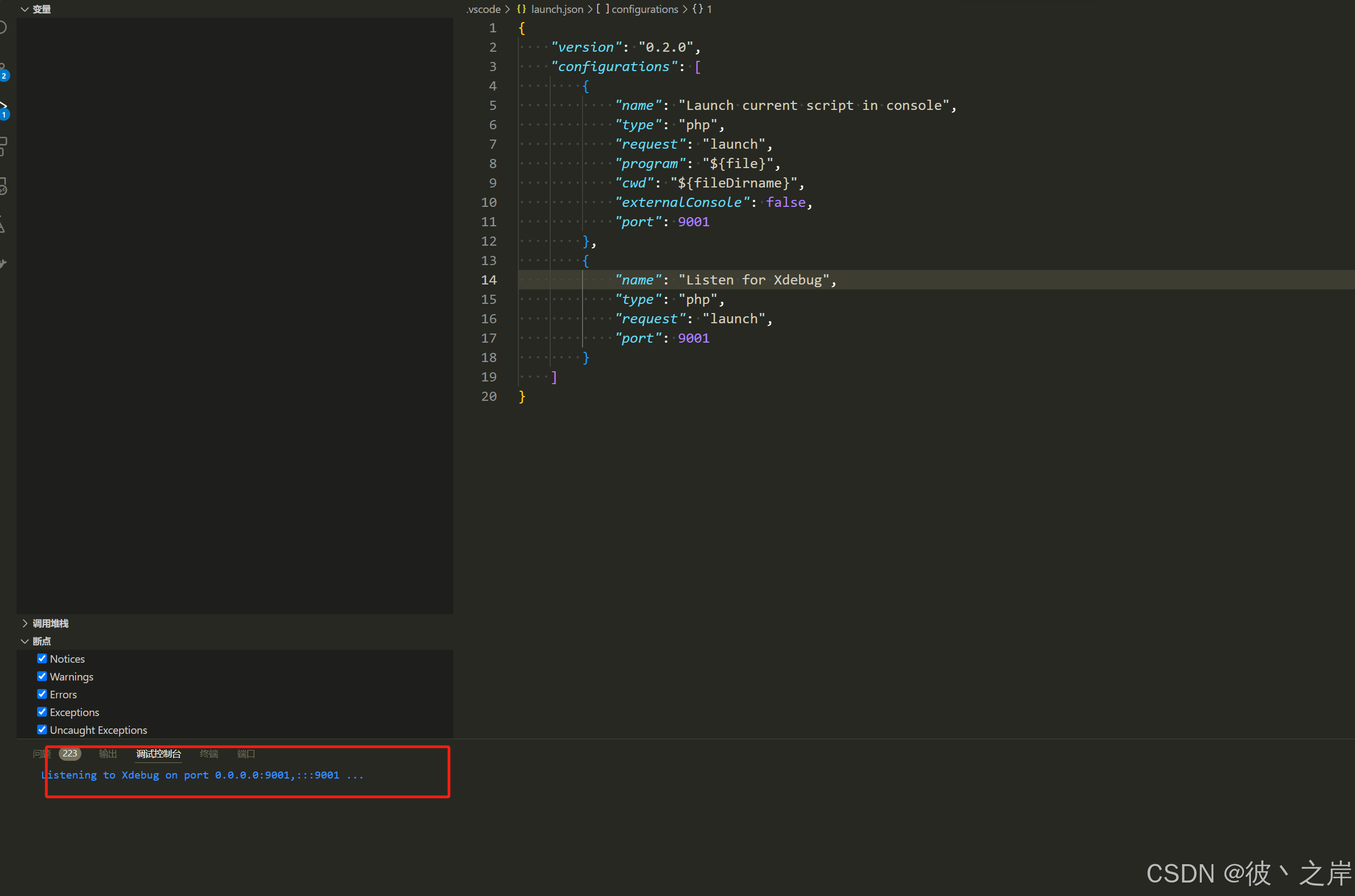Select the Xdebug listening message in debug console
The image size is (1355, 896).
[202, 775]
